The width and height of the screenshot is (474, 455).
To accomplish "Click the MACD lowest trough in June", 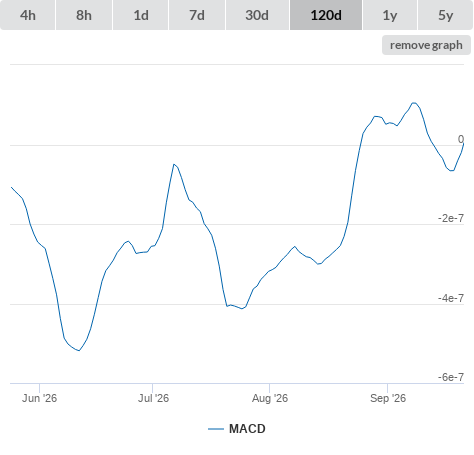I will tap(79, 350).
